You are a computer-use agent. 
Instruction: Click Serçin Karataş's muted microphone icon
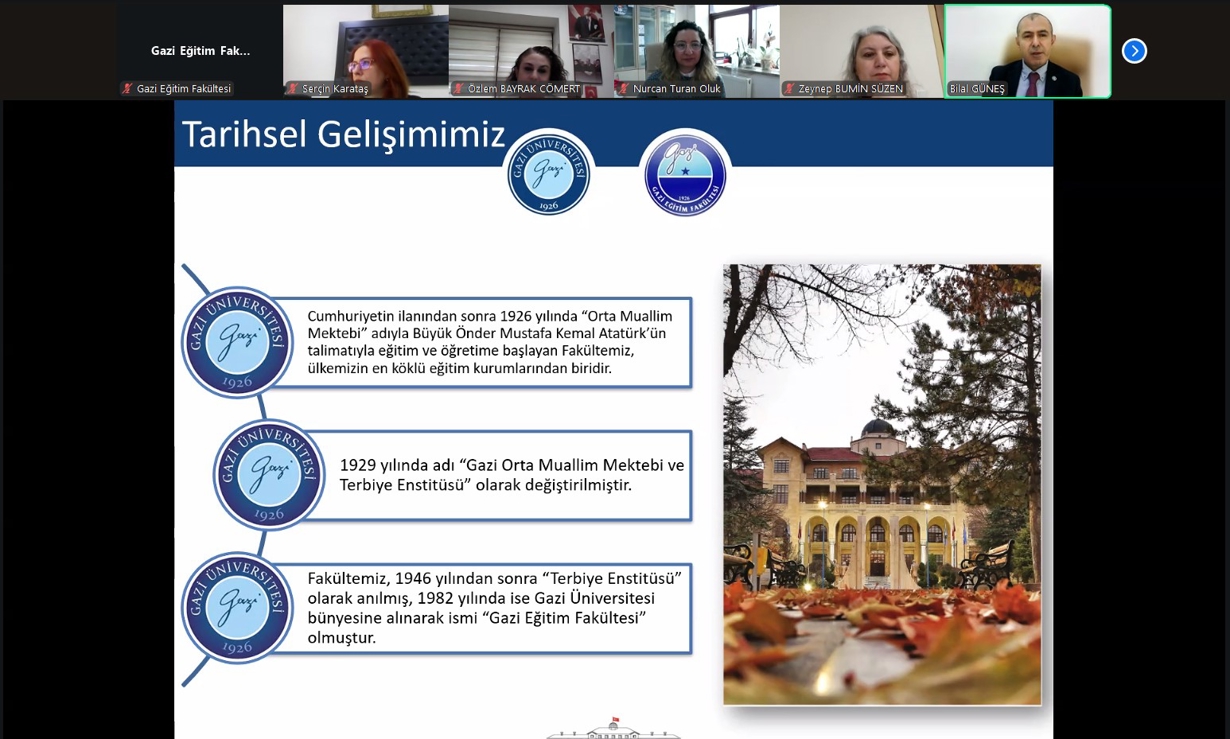(294, 89)
